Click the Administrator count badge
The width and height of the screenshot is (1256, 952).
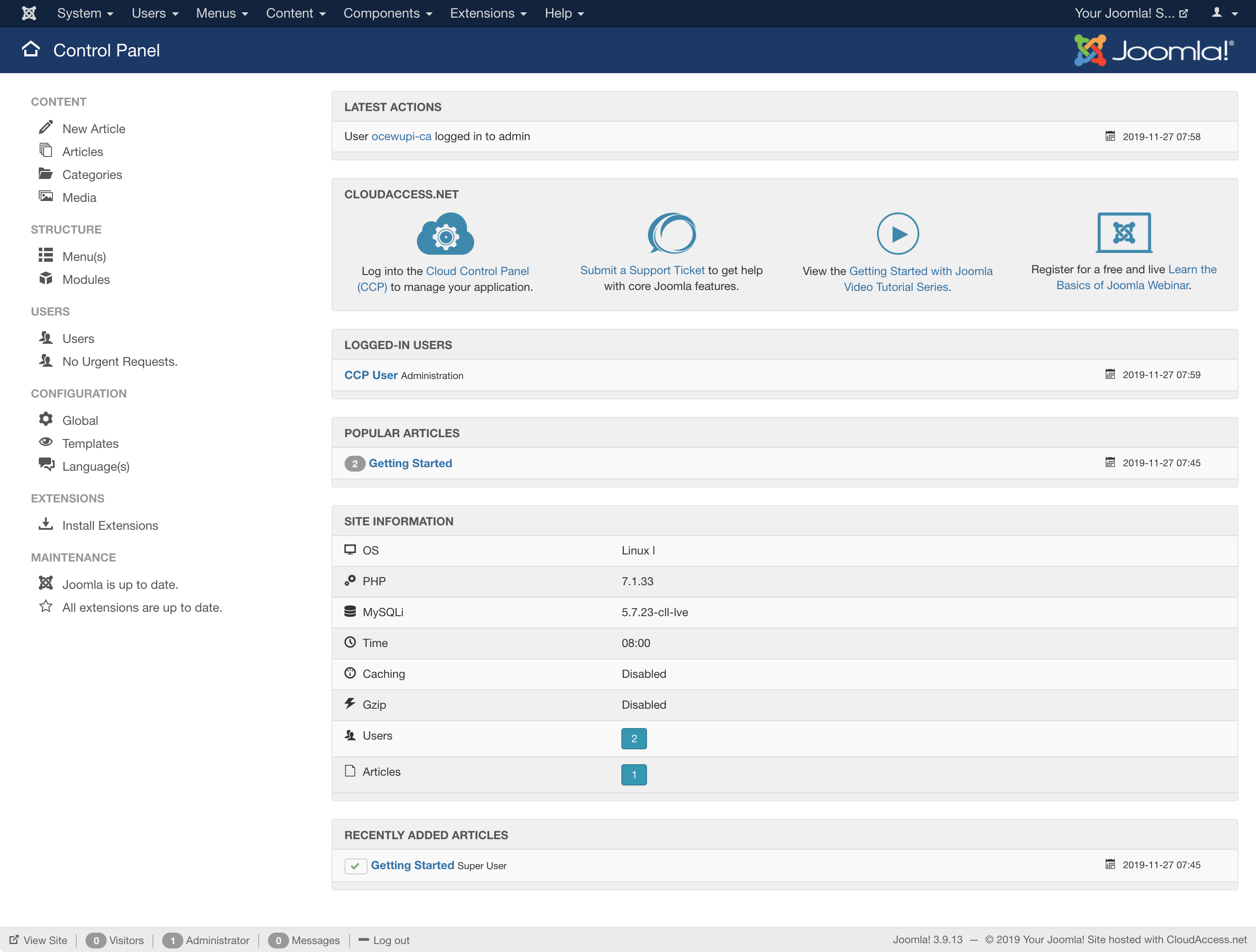tap(173, 940)
